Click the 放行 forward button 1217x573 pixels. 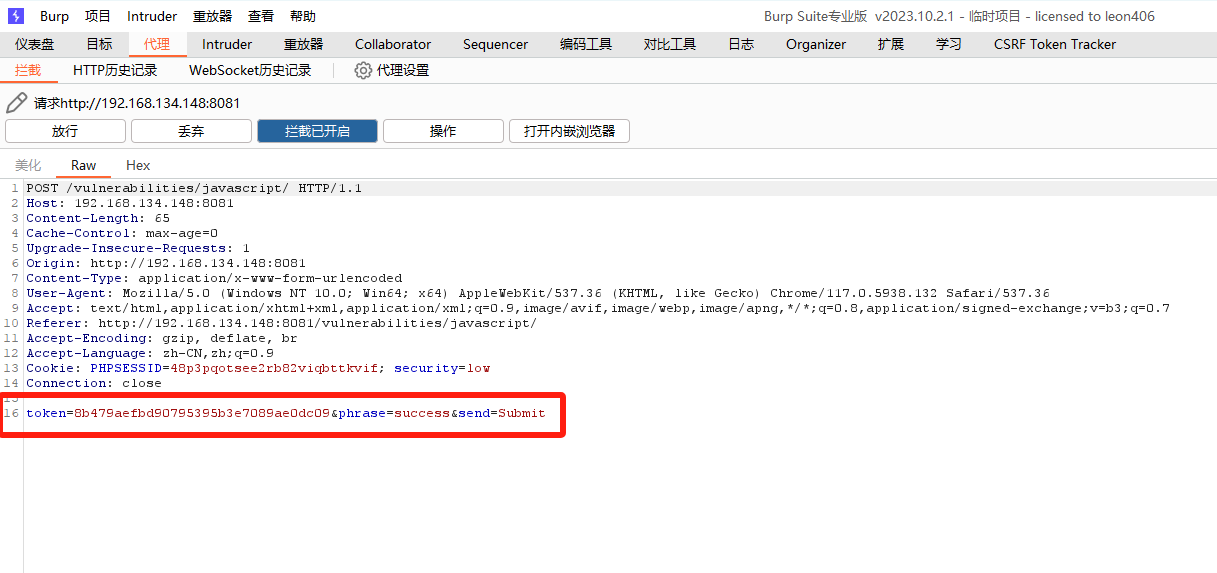65,131
